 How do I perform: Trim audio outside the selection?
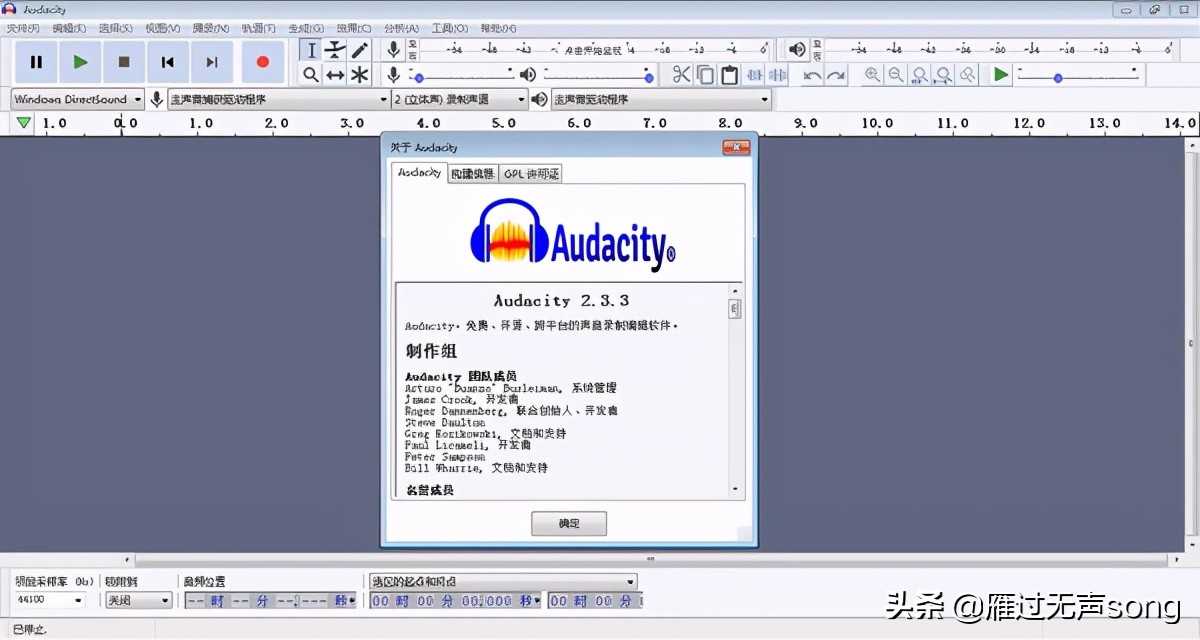pyautogui.click(x=754, y=75)
